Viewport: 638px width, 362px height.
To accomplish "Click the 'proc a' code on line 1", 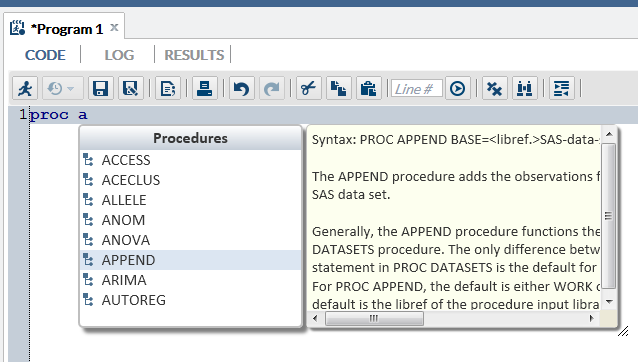I will coord(59,115).
